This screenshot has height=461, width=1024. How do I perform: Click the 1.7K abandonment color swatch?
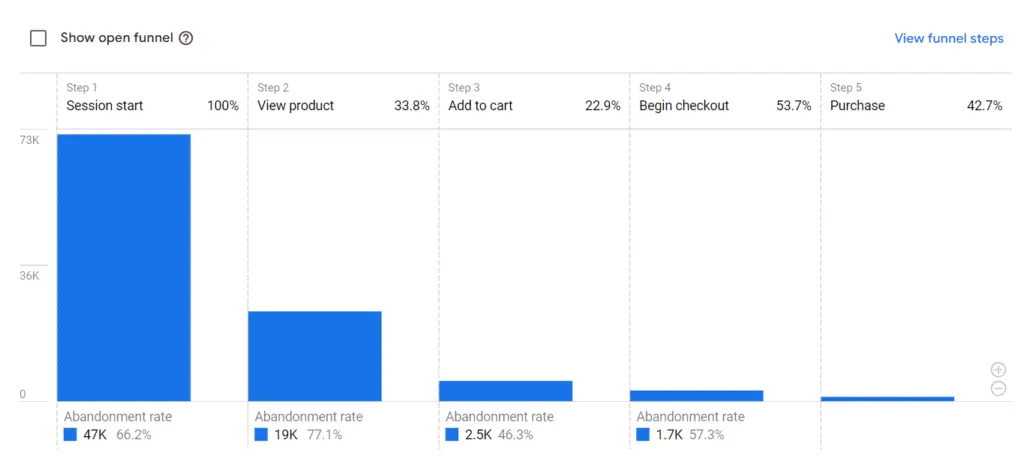click(x=643, y=435)
